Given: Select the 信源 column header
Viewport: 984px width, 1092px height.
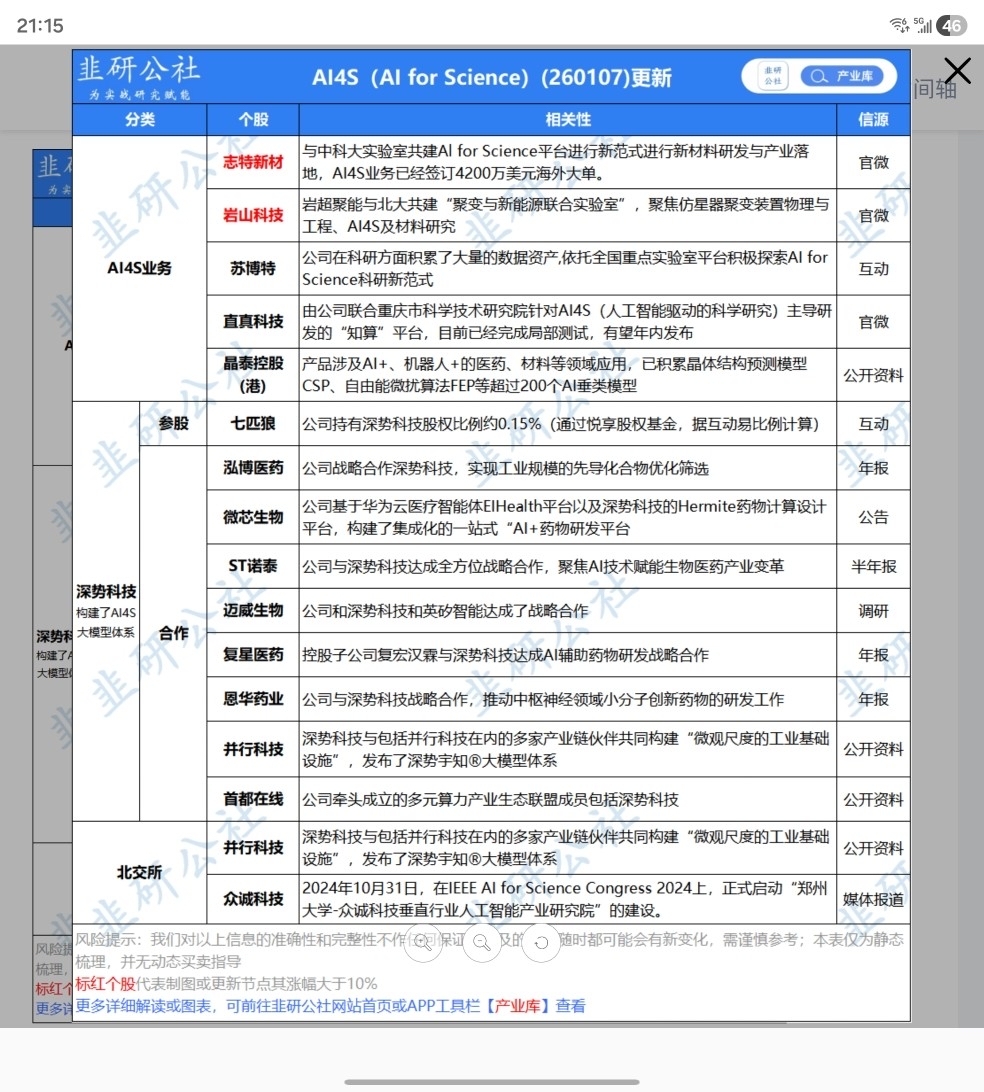Looking at the screenshot, I should [x=873, y=120].
